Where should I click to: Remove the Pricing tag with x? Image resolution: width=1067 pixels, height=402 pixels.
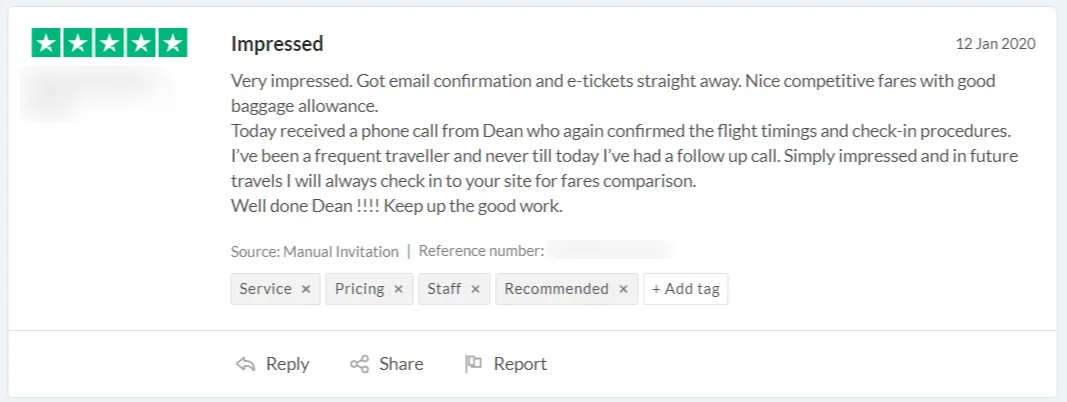click(x=398, y=289)
